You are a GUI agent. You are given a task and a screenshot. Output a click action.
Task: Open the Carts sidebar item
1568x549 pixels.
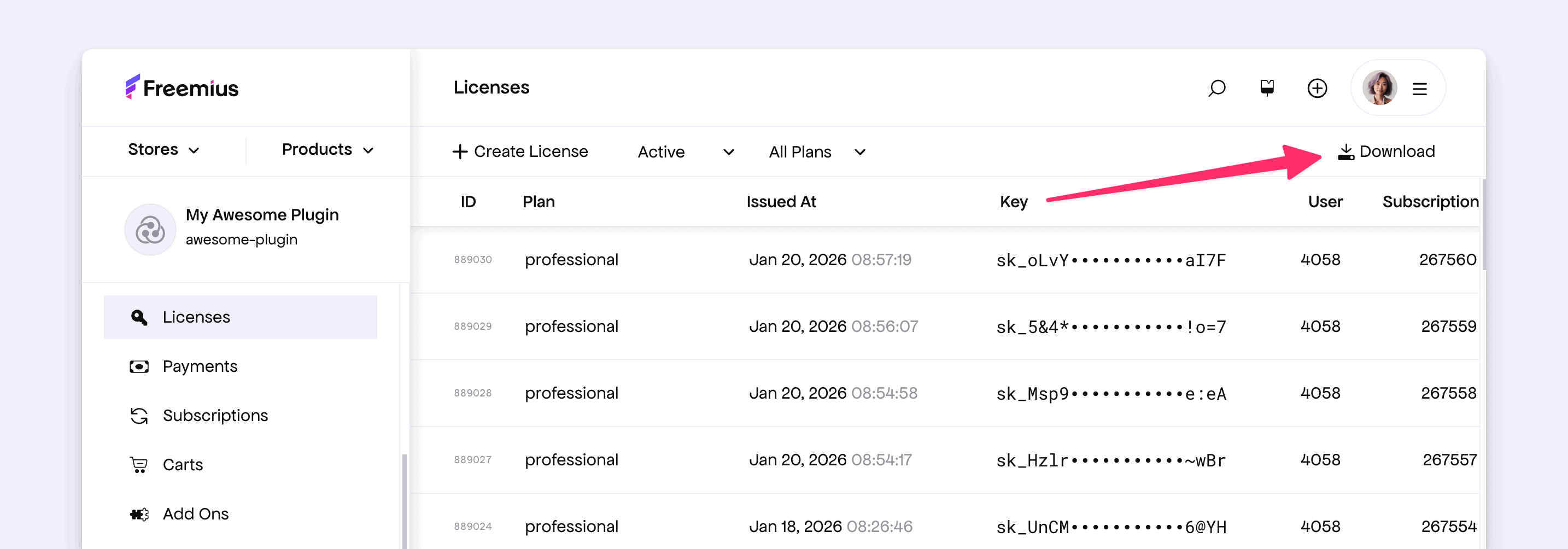183,465
